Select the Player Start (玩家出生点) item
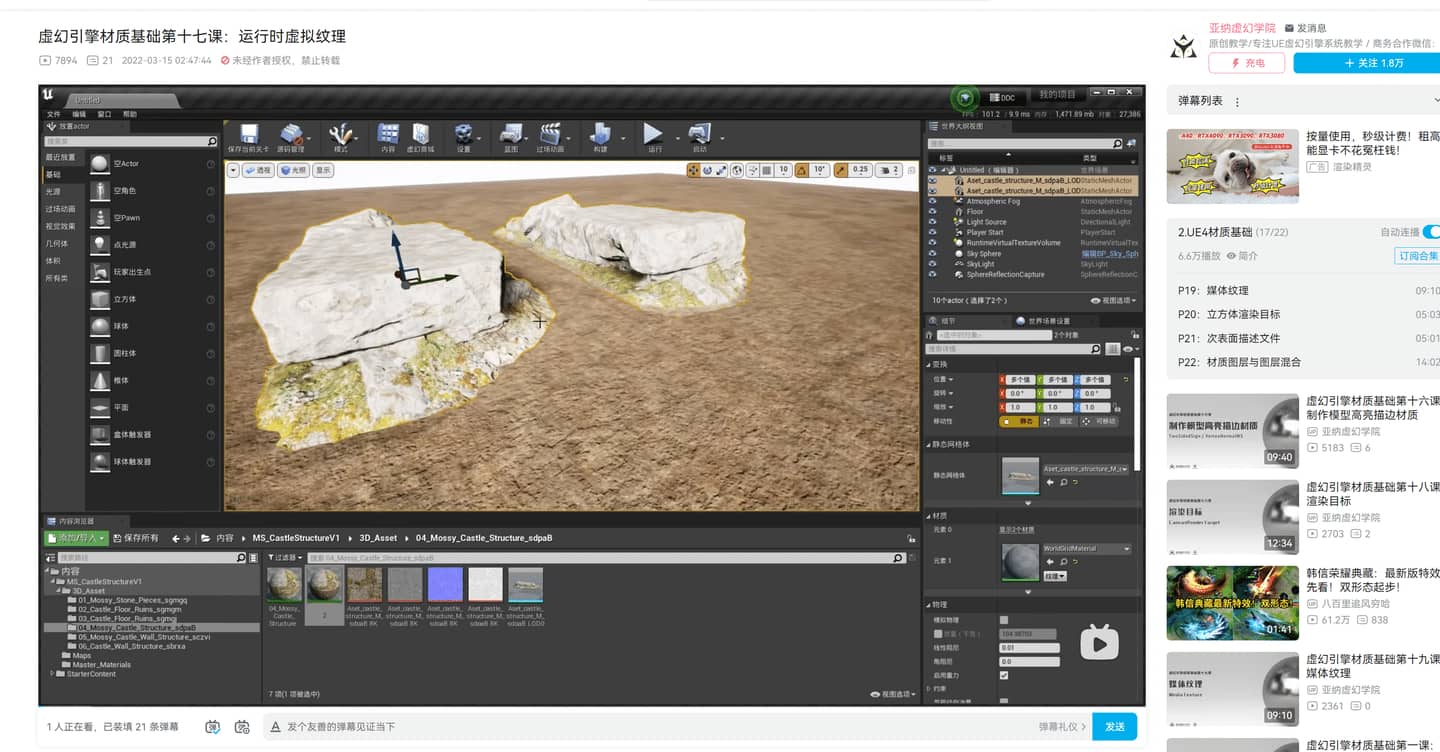 click(152, 271)
